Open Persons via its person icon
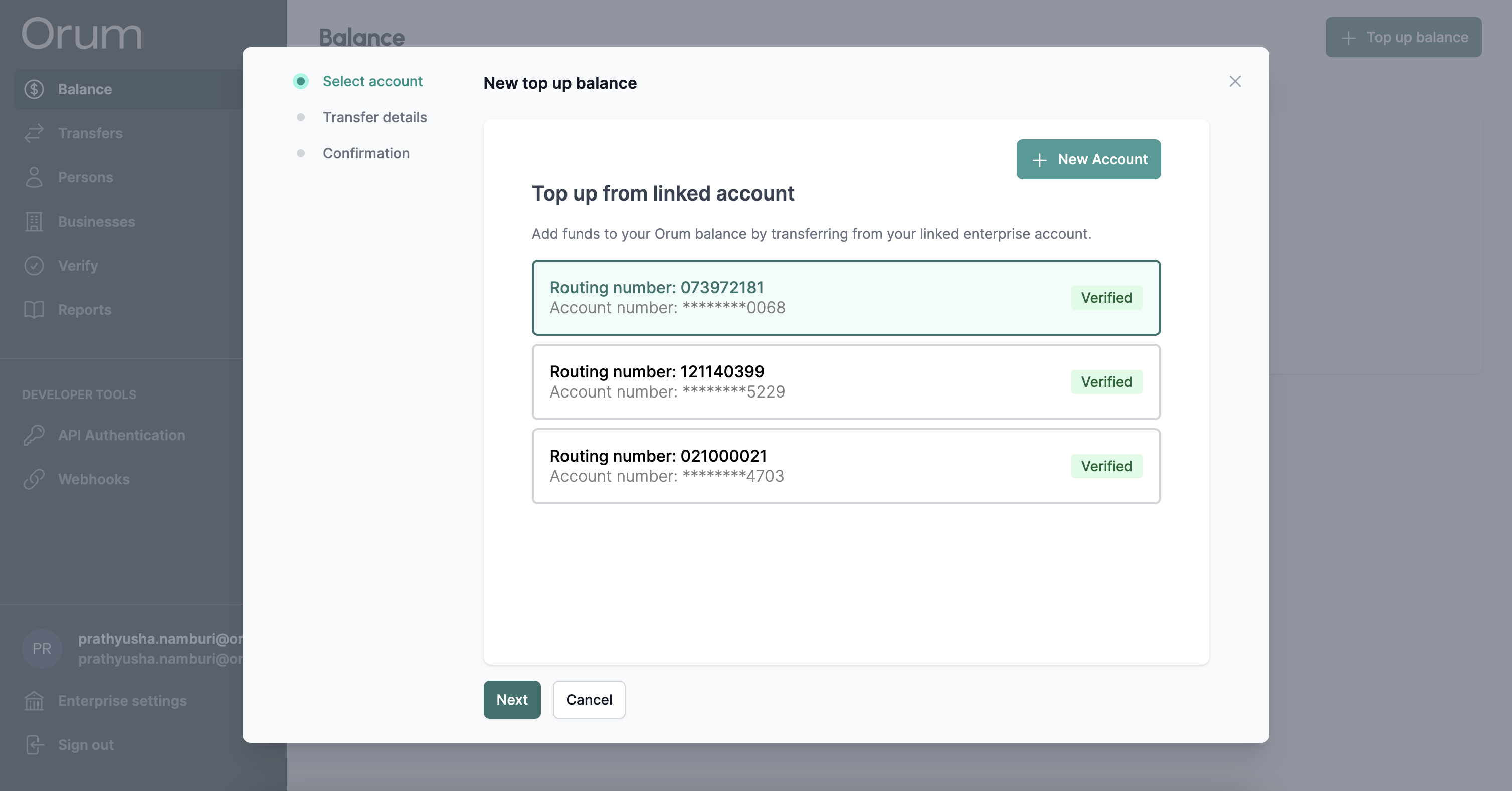1512x791 pixels. (x=34, y=177)
